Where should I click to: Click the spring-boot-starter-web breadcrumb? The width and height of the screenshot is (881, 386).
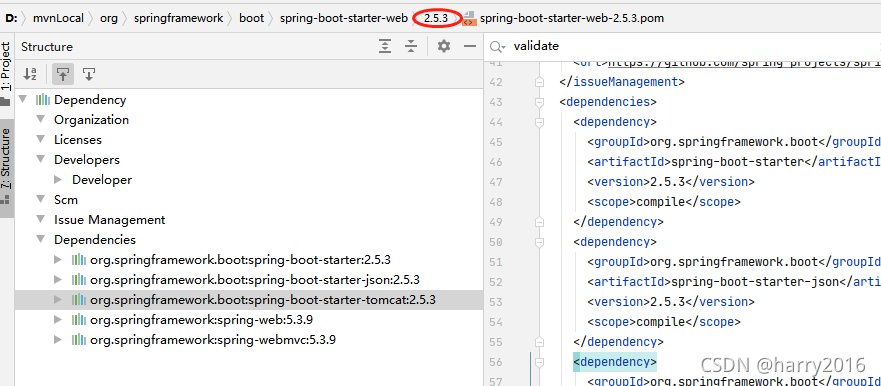tap(343, 18)
